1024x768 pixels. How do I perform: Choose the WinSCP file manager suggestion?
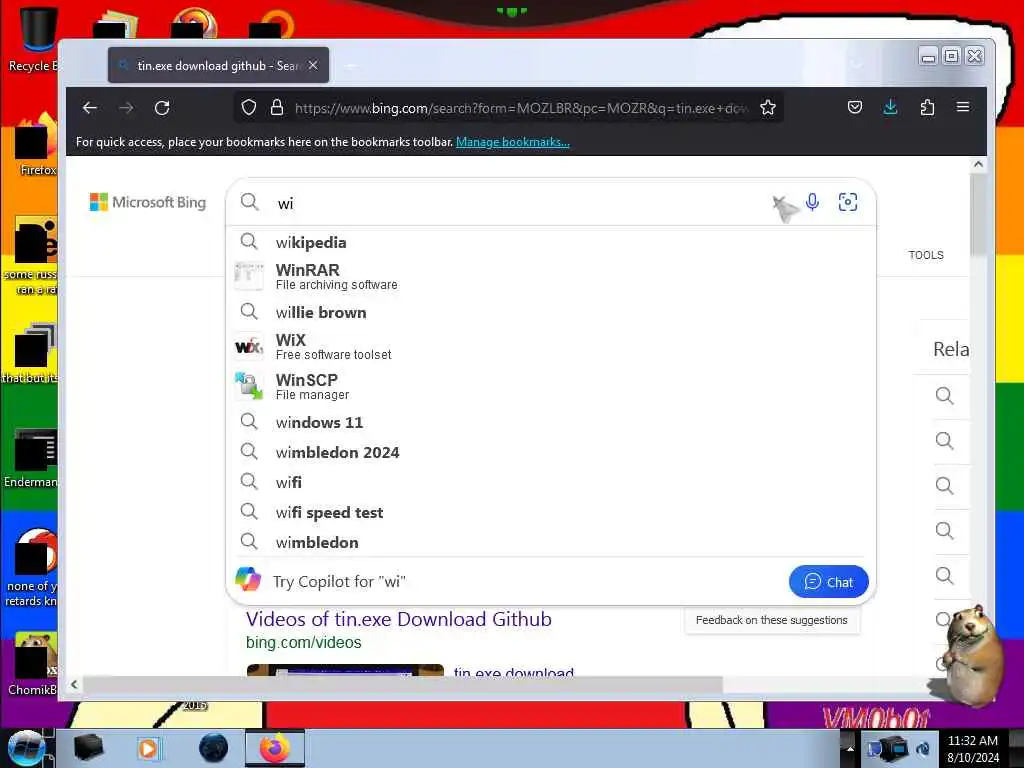(x=550, y=387)
